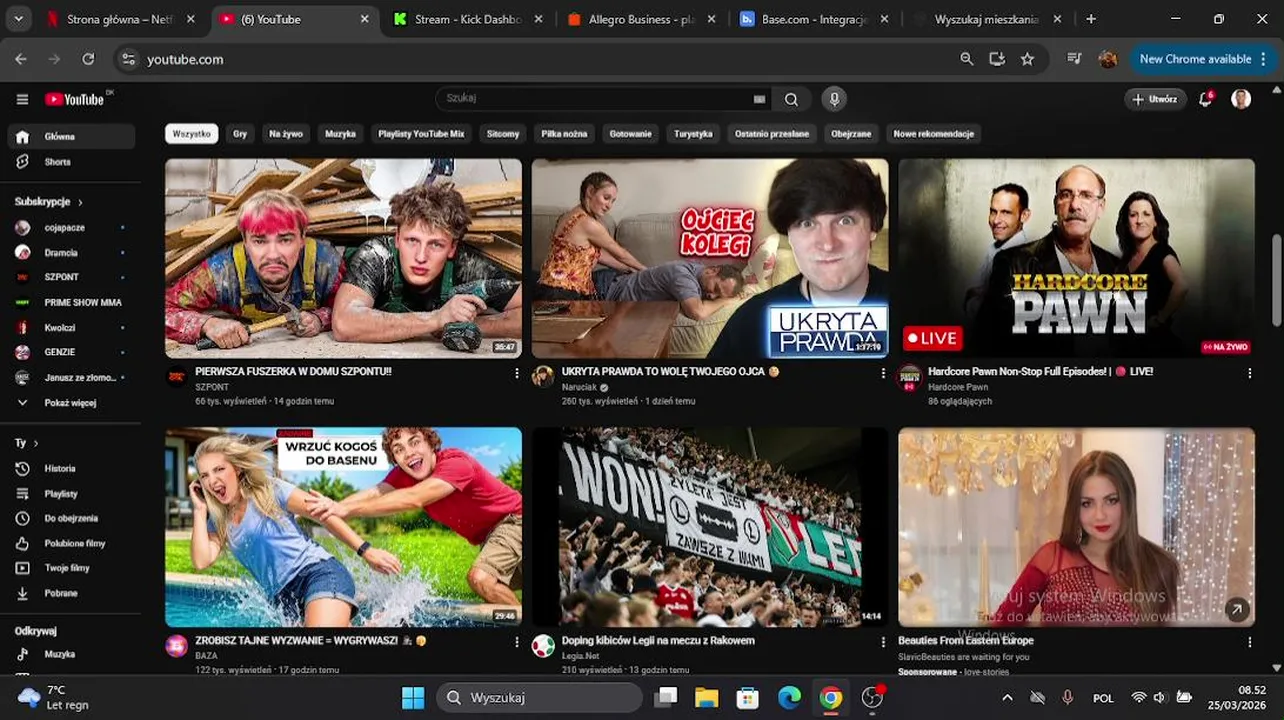The width and height of the screenshot is (1284, 720).
Task: Open options menu for Doping kibiców Legii video
Action: [883, 642]
